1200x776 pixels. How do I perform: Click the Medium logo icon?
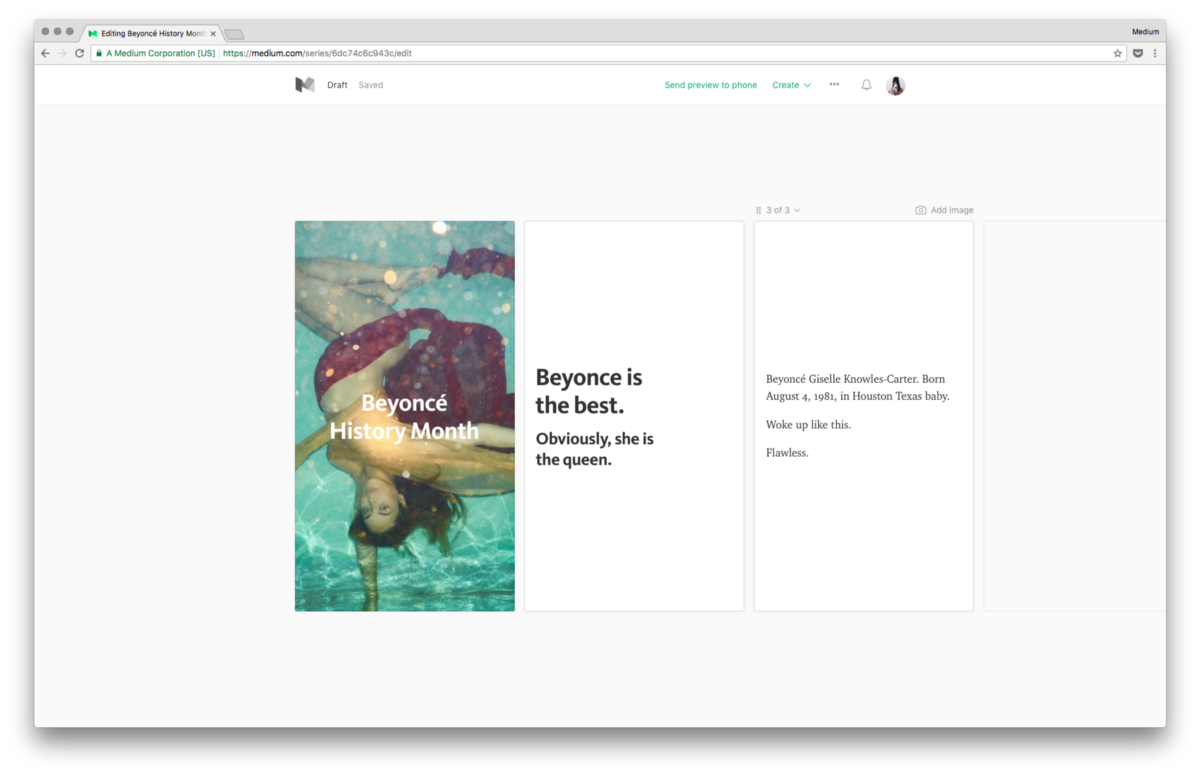pos(305,85)
